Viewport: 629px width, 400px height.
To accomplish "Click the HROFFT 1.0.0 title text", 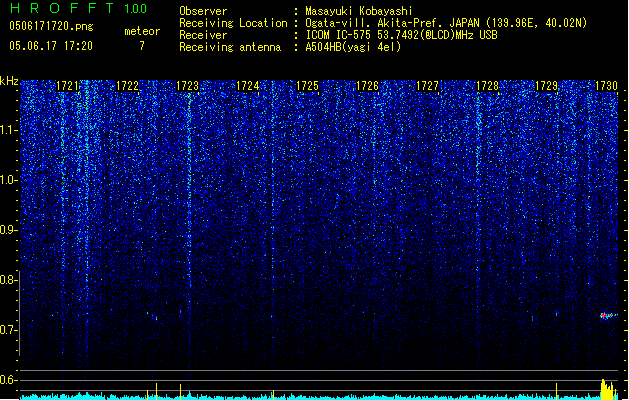I will coord(78,8).
